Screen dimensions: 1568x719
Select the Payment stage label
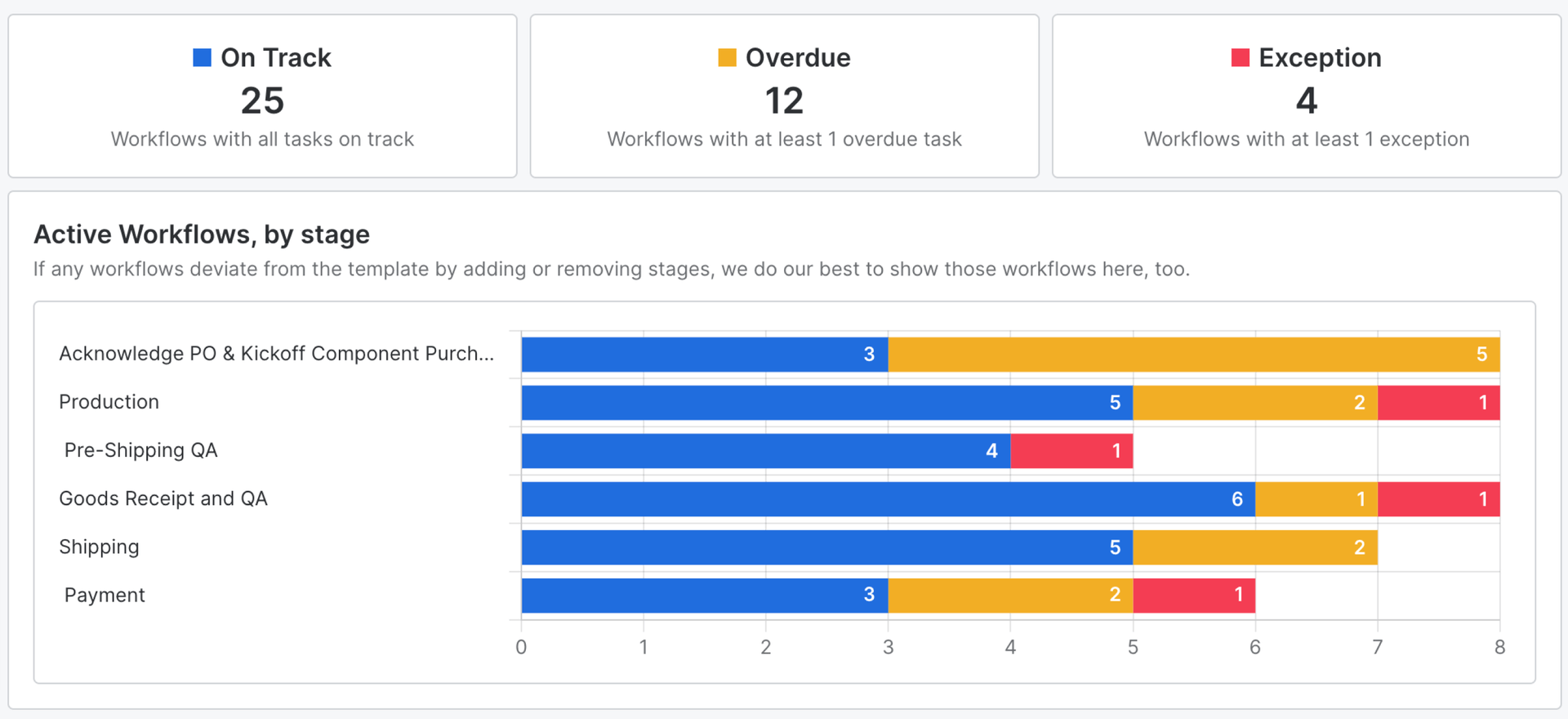105,595
